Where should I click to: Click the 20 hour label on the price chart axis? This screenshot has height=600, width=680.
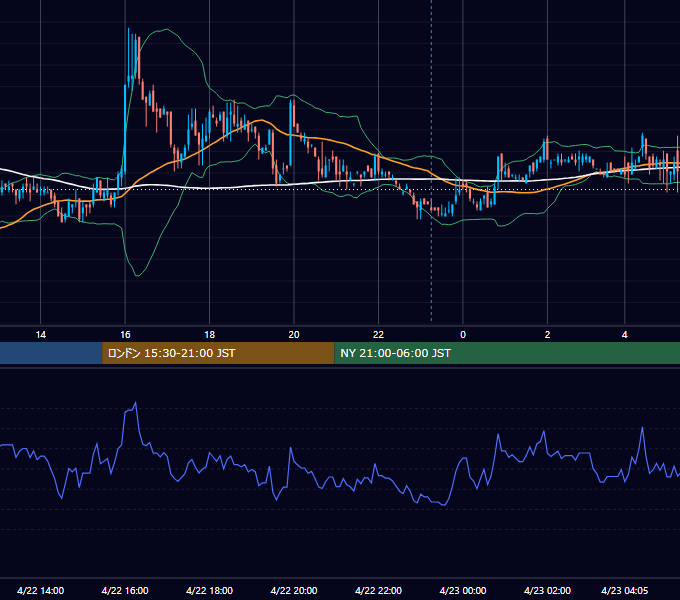294,335
